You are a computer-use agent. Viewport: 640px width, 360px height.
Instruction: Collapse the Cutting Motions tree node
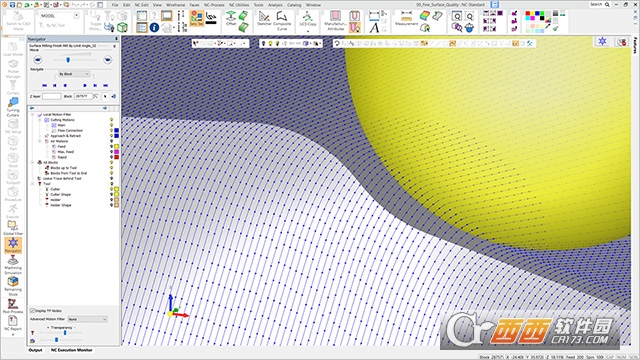[x=40, y=120]
